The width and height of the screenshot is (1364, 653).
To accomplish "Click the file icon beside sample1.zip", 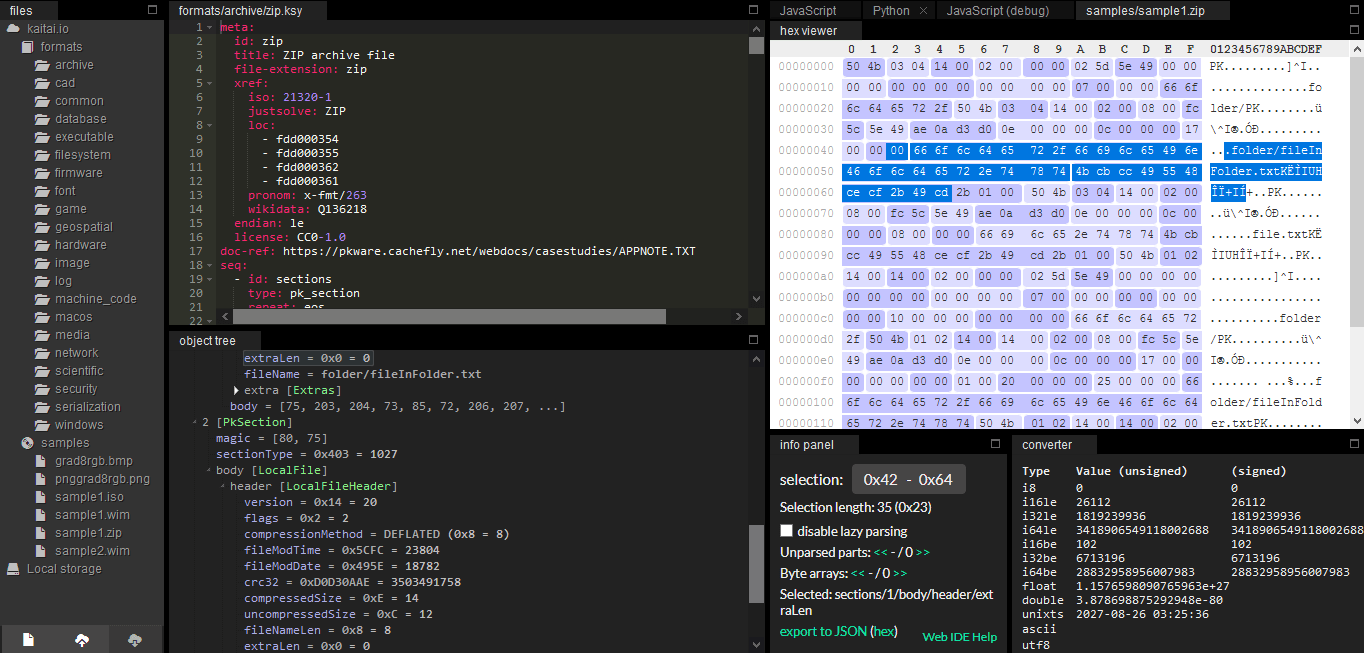I will tap(42, 533).
